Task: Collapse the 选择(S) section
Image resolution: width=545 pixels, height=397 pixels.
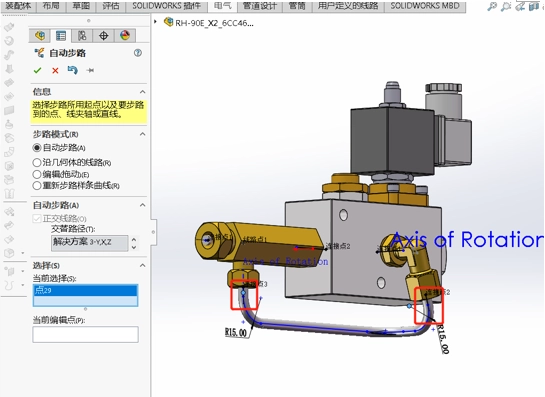Action: point(143,265)
